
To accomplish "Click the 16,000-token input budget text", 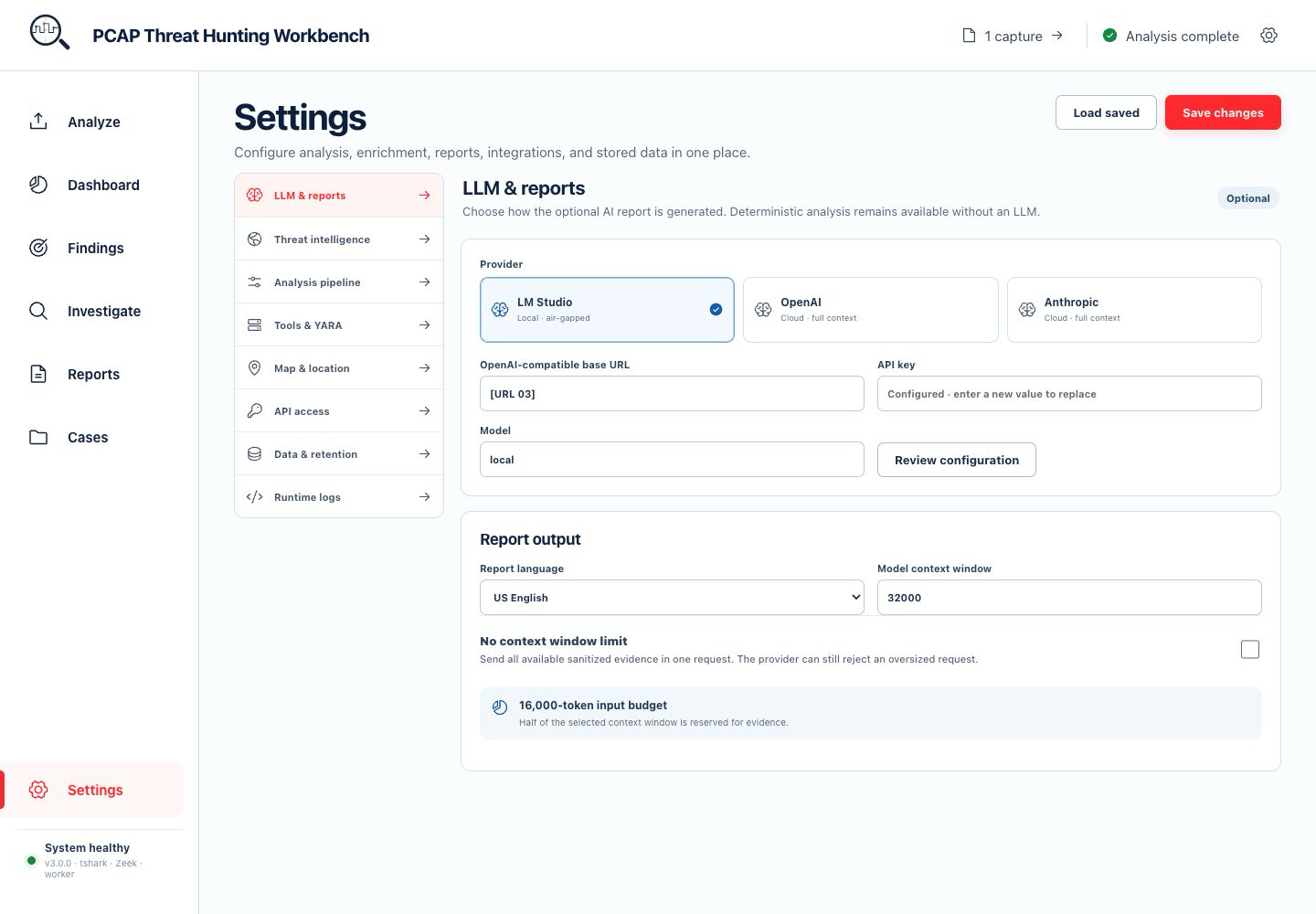I will click(593, 705).
